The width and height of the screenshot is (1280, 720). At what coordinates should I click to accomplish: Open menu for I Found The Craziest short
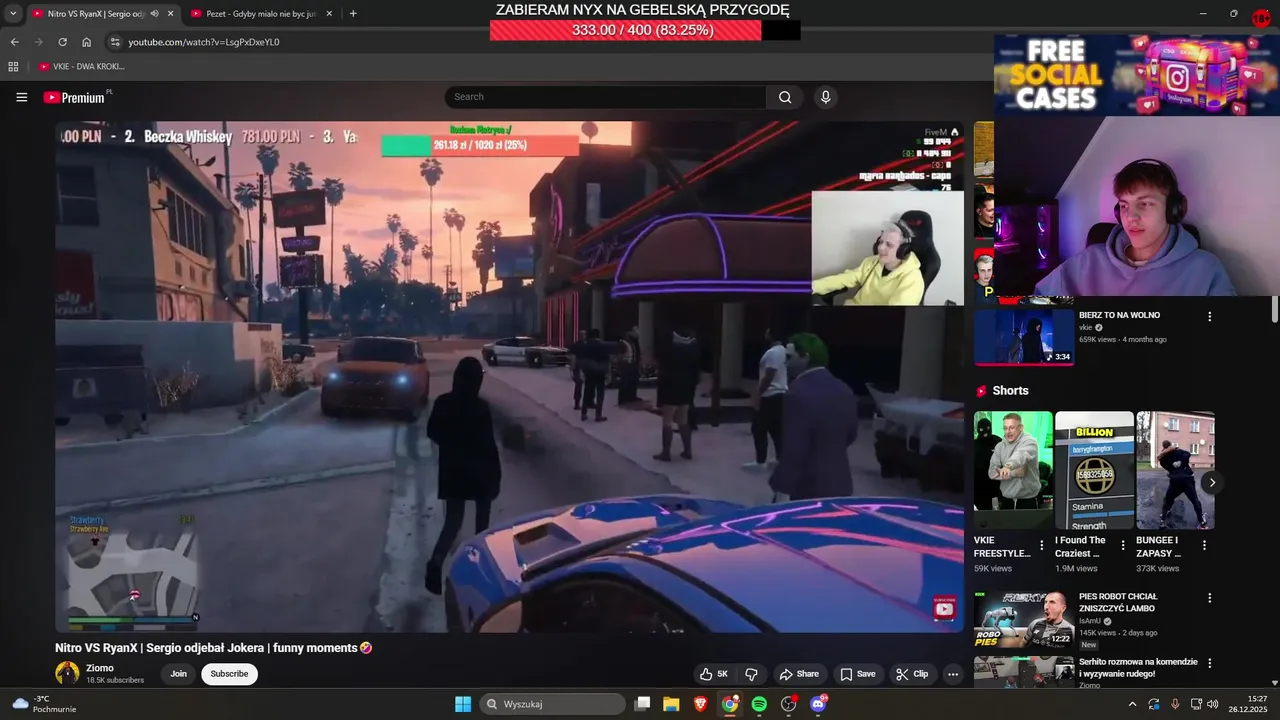(1123, 546)
